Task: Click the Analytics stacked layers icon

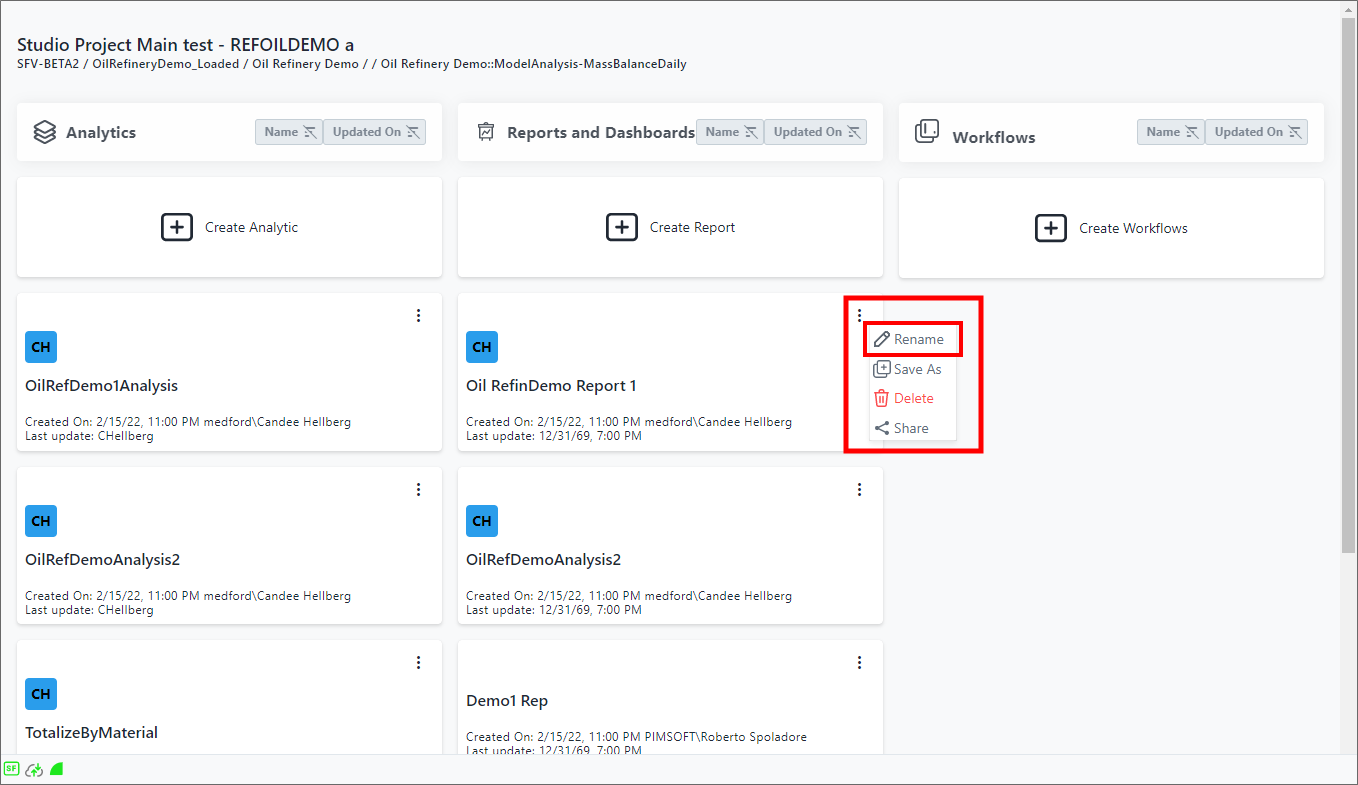Action: 45,132
